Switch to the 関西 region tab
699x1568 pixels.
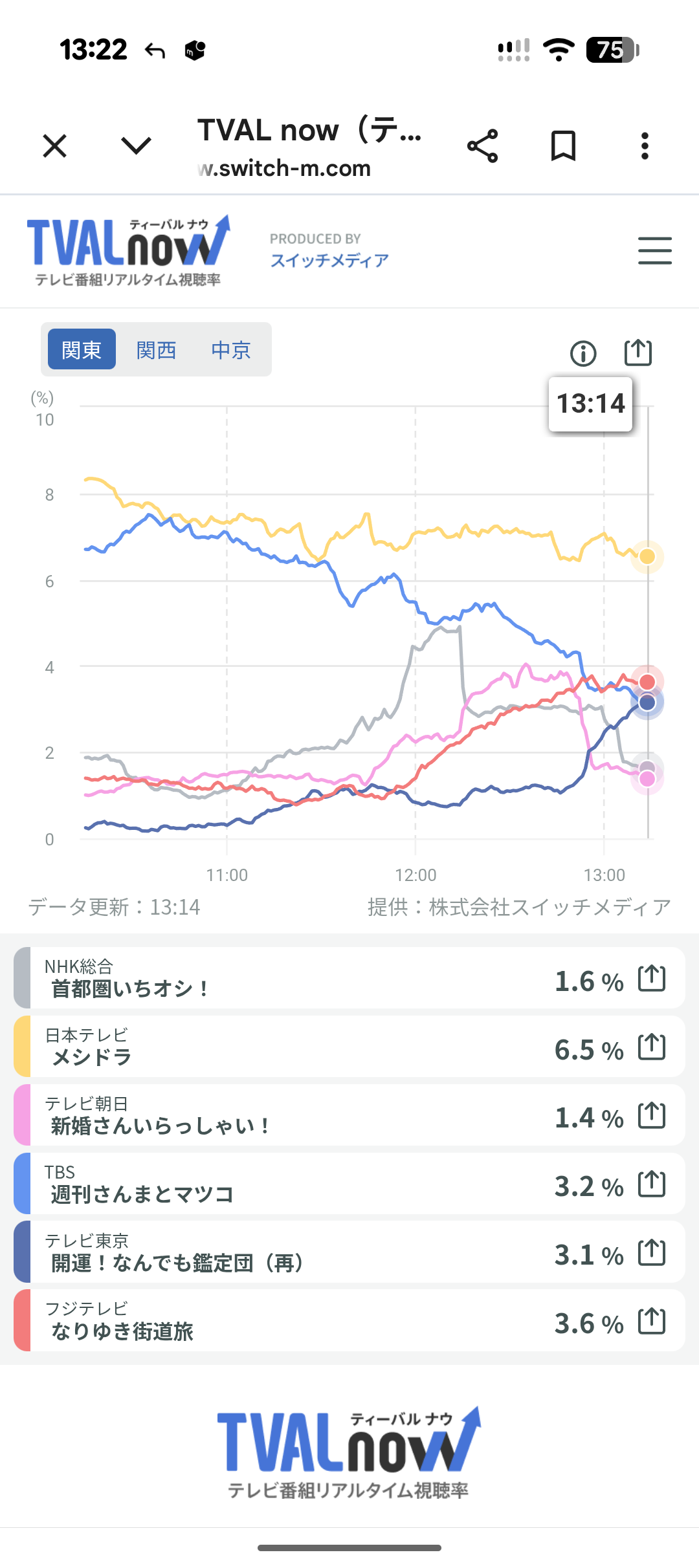[x=156, y=350]
